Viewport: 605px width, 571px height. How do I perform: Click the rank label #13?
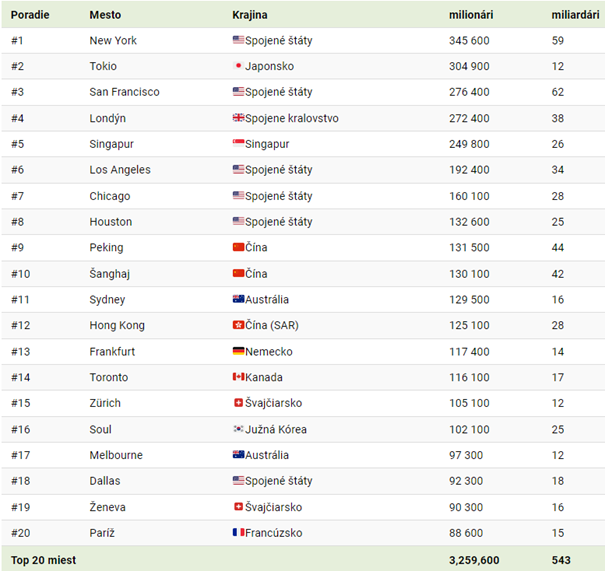20,352
